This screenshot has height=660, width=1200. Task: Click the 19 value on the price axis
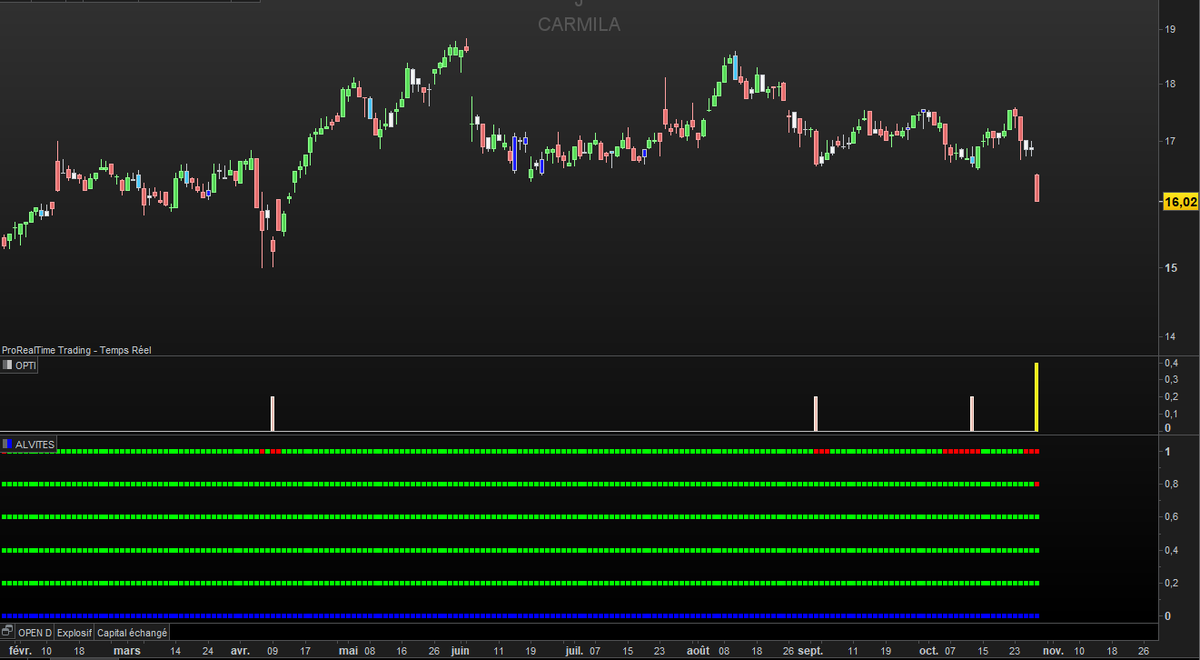pos(1170,29)
